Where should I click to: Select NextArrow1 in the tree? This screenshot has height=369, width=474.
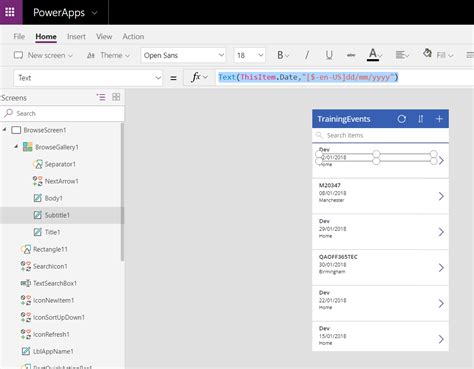pyautogui.click(x=62, y=181)
